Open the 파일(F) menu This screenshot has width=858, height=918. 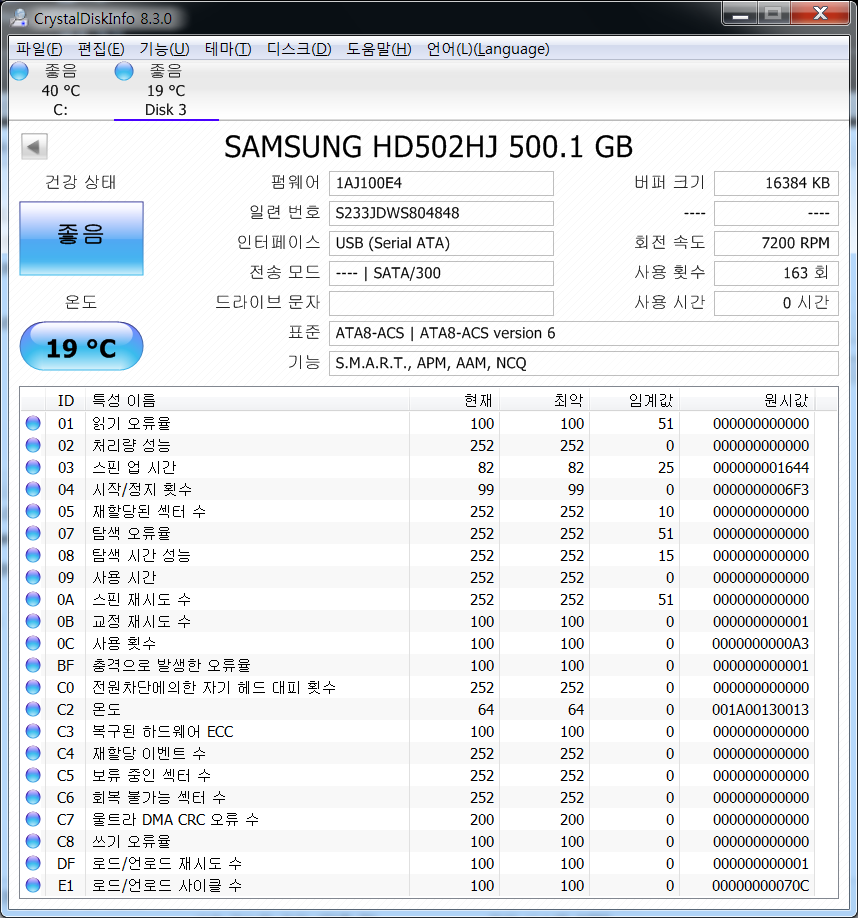[39, 49]
